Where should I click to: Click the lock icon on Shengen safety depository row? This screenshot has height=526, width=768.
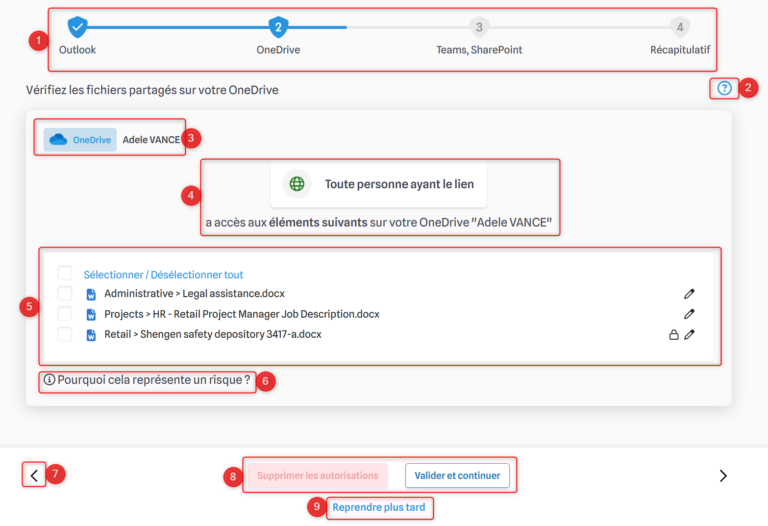pos(674,335)
